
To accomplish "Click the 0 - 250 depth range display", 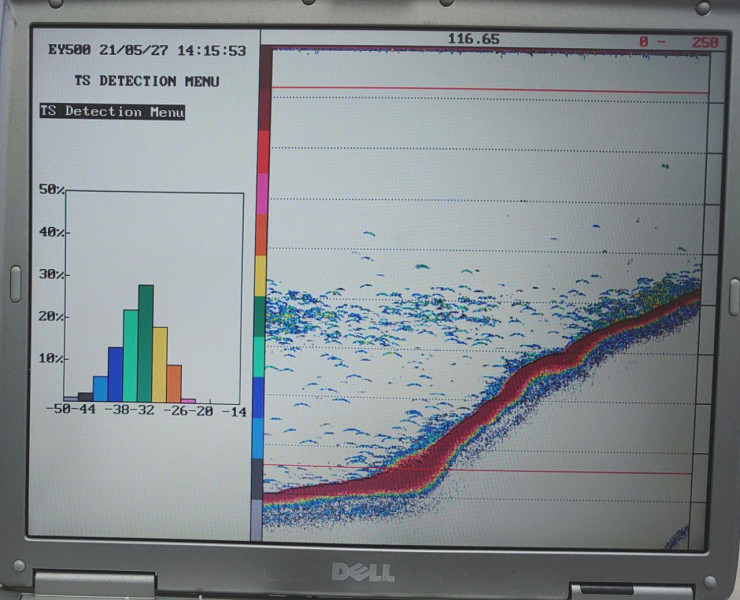I will pos(680,41).
